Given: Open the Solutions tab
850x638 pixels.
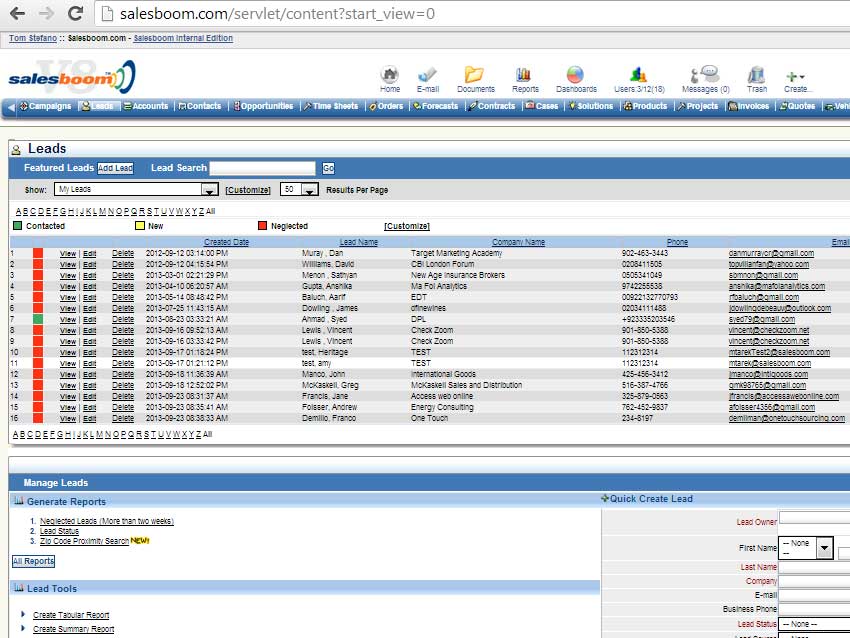Looking at the screenshot, I should (591, 106).
